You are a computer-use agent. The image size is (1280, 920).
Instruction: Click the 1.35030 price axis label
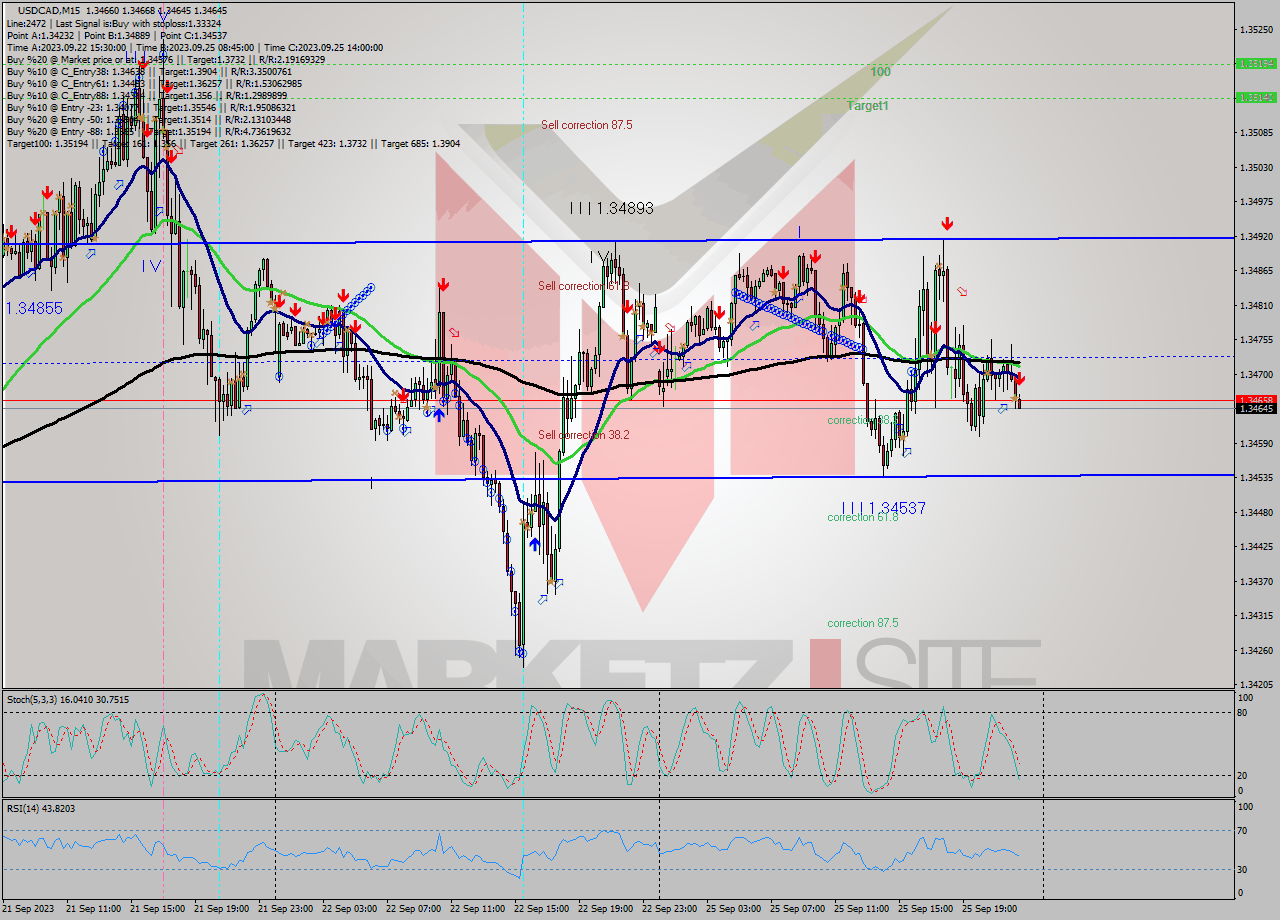tap(1255, 167)
